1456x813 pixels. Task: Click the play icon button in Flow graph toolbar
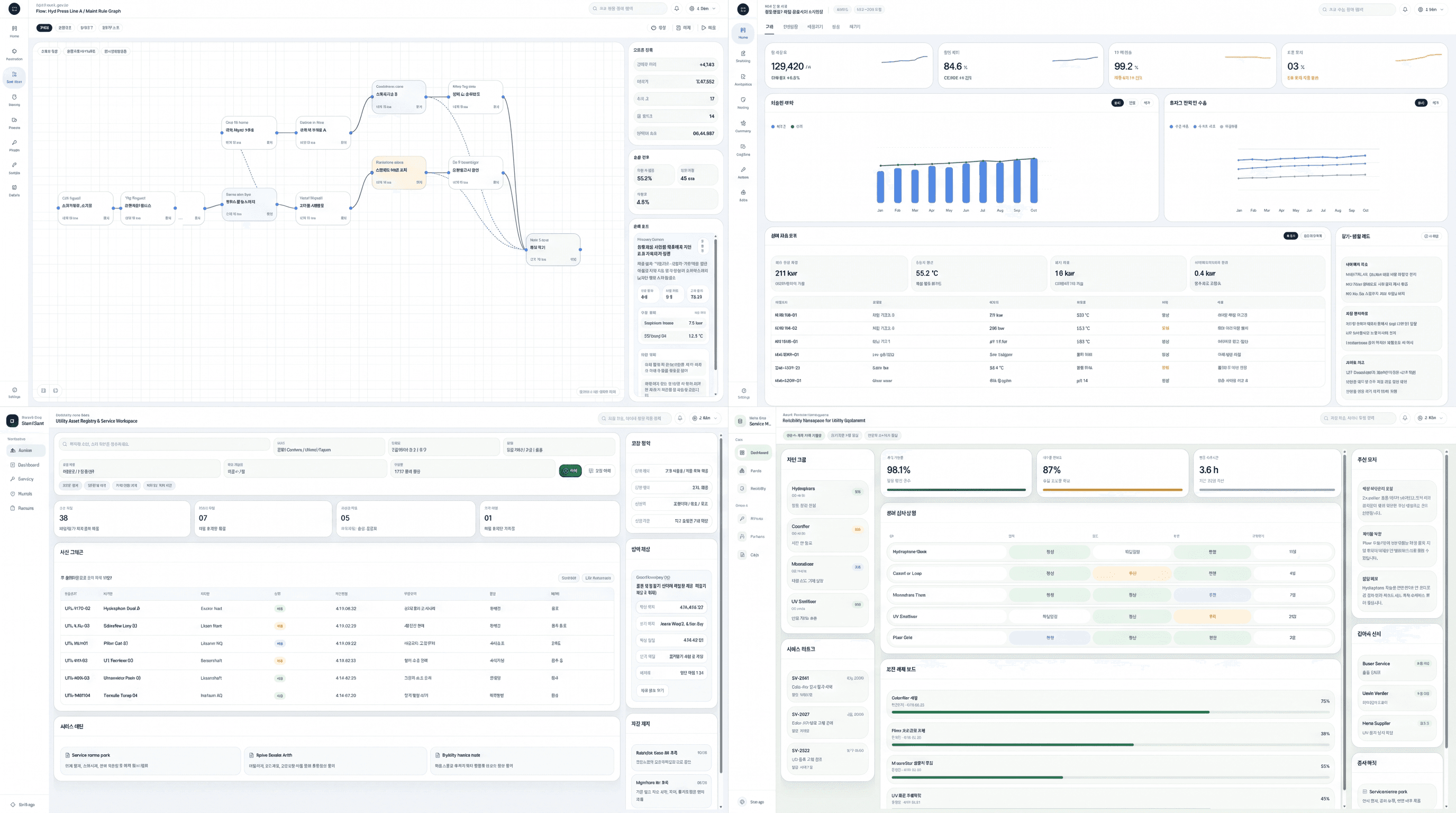click(708, 28)
